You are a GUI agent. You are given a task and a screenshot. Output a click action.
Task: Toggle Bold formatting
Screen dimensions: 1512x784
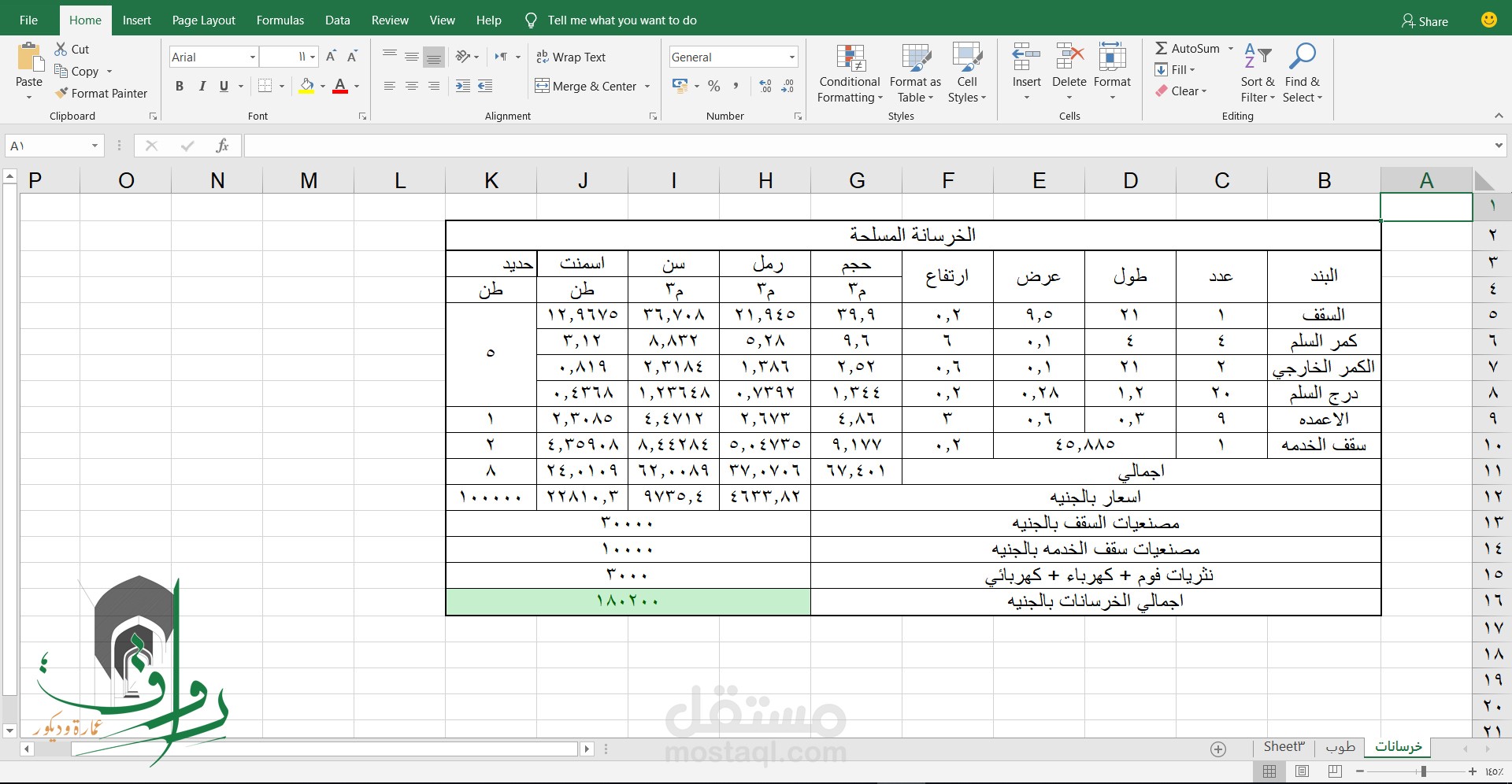tap(180, 86)
